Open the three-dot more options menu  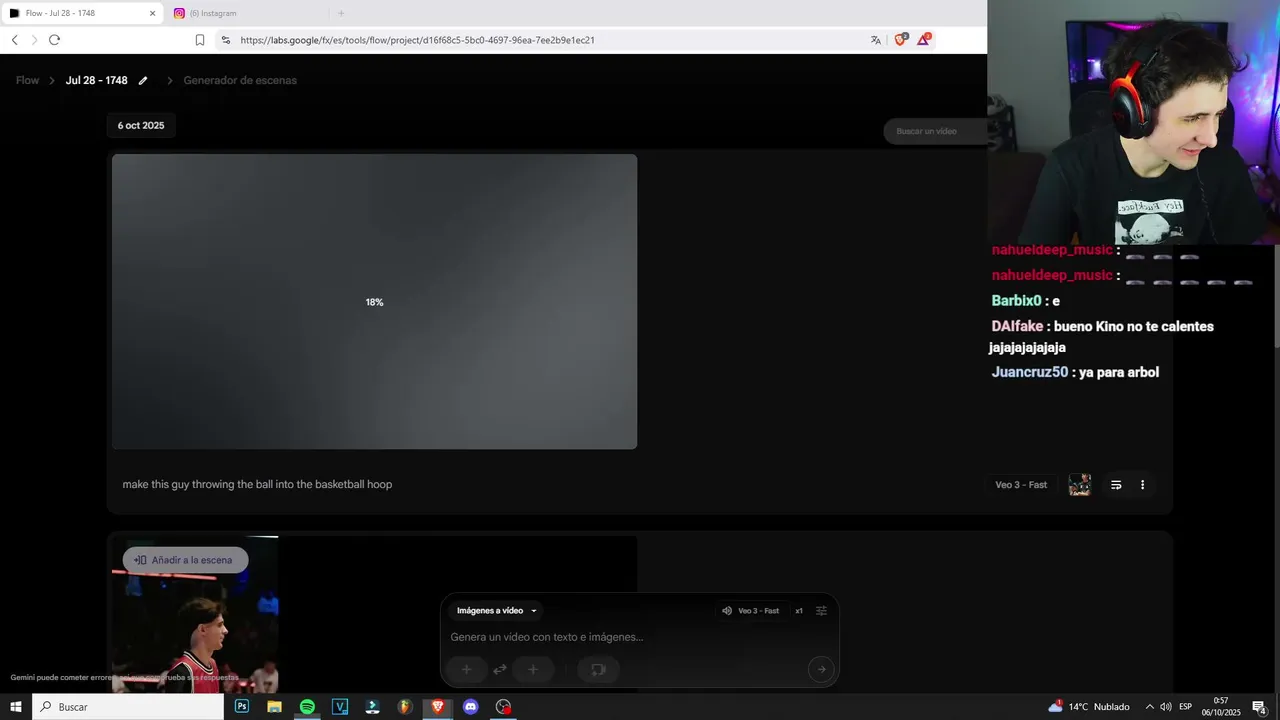[x=1142, y=485]
